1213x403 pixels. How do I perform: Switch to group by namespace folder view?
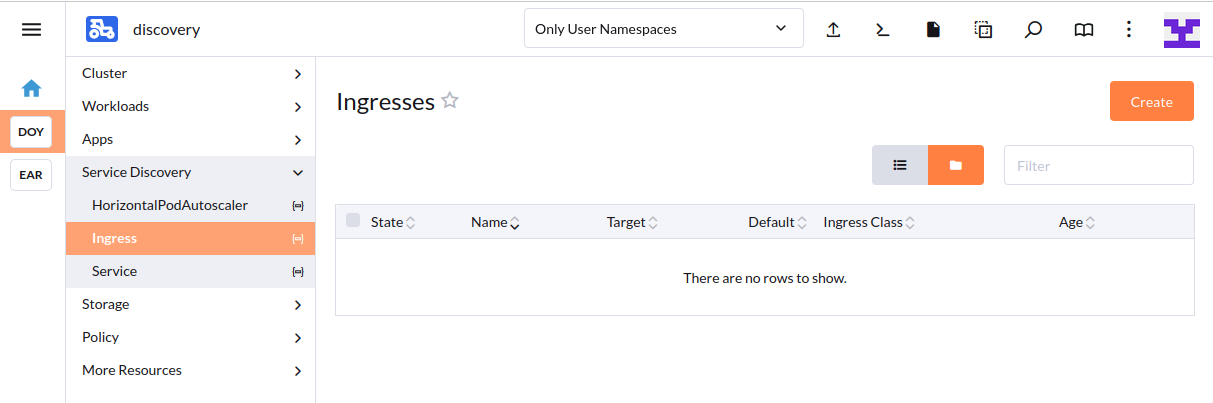tap(956, 165)
